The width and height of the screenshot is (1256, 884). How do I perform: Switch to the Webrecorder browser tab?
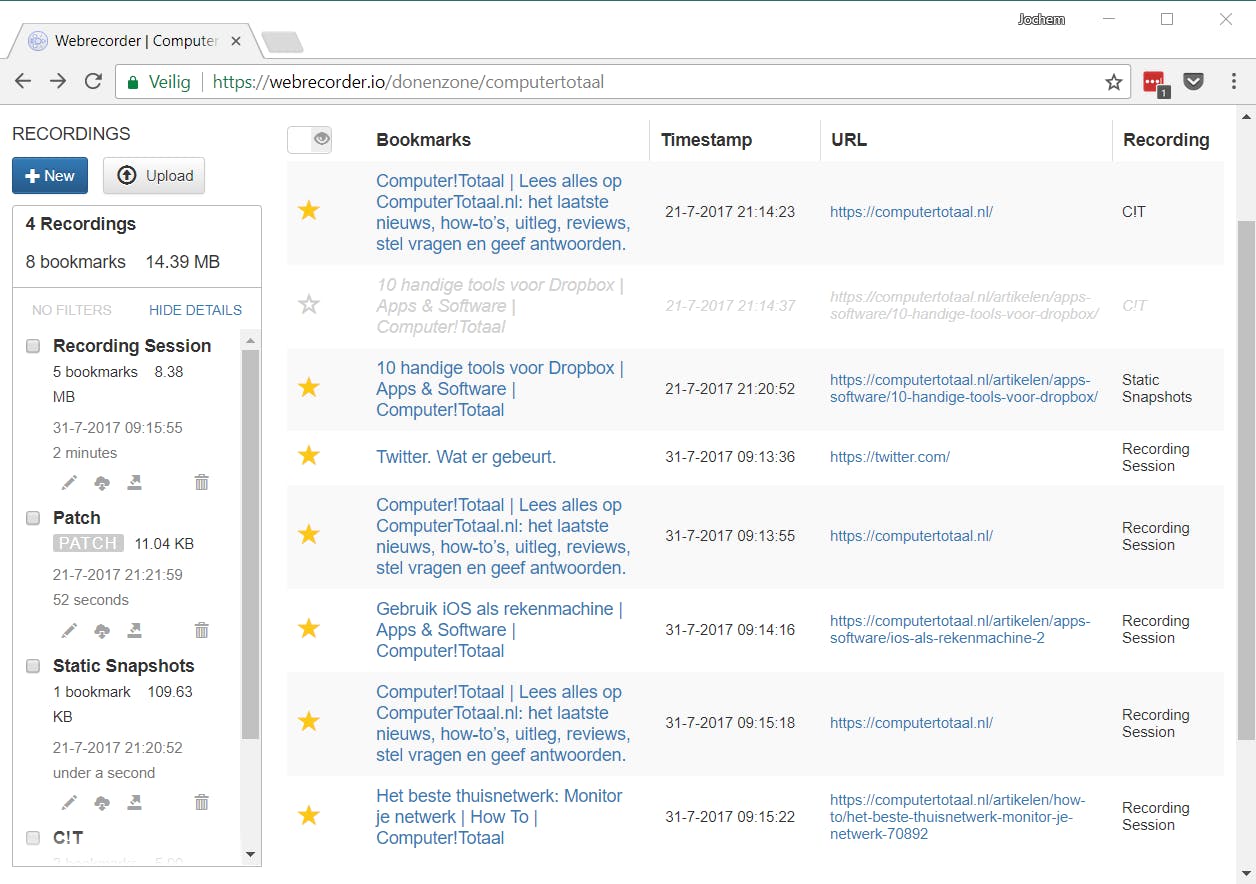click(130, 41)
